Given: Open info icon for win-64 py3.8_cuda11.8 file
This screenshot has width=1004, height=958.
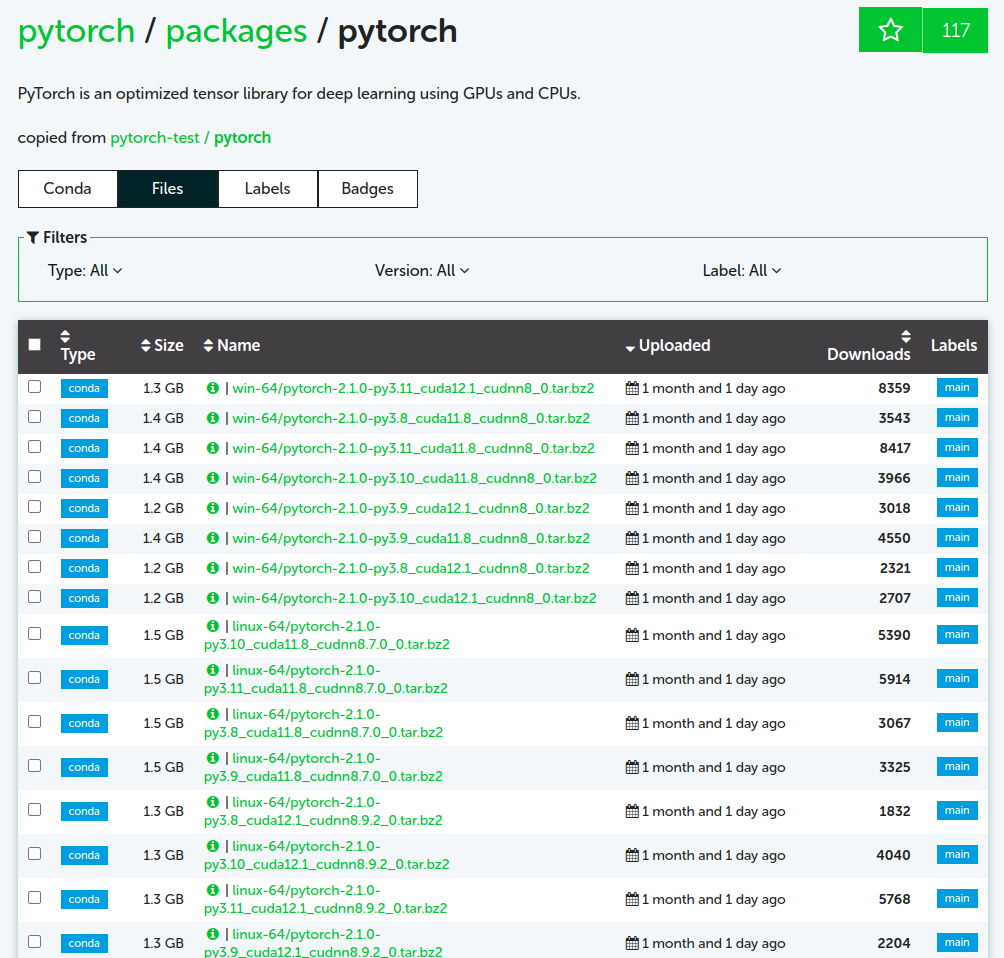Looking at the screenshot, I should click(x=213, y=418).
